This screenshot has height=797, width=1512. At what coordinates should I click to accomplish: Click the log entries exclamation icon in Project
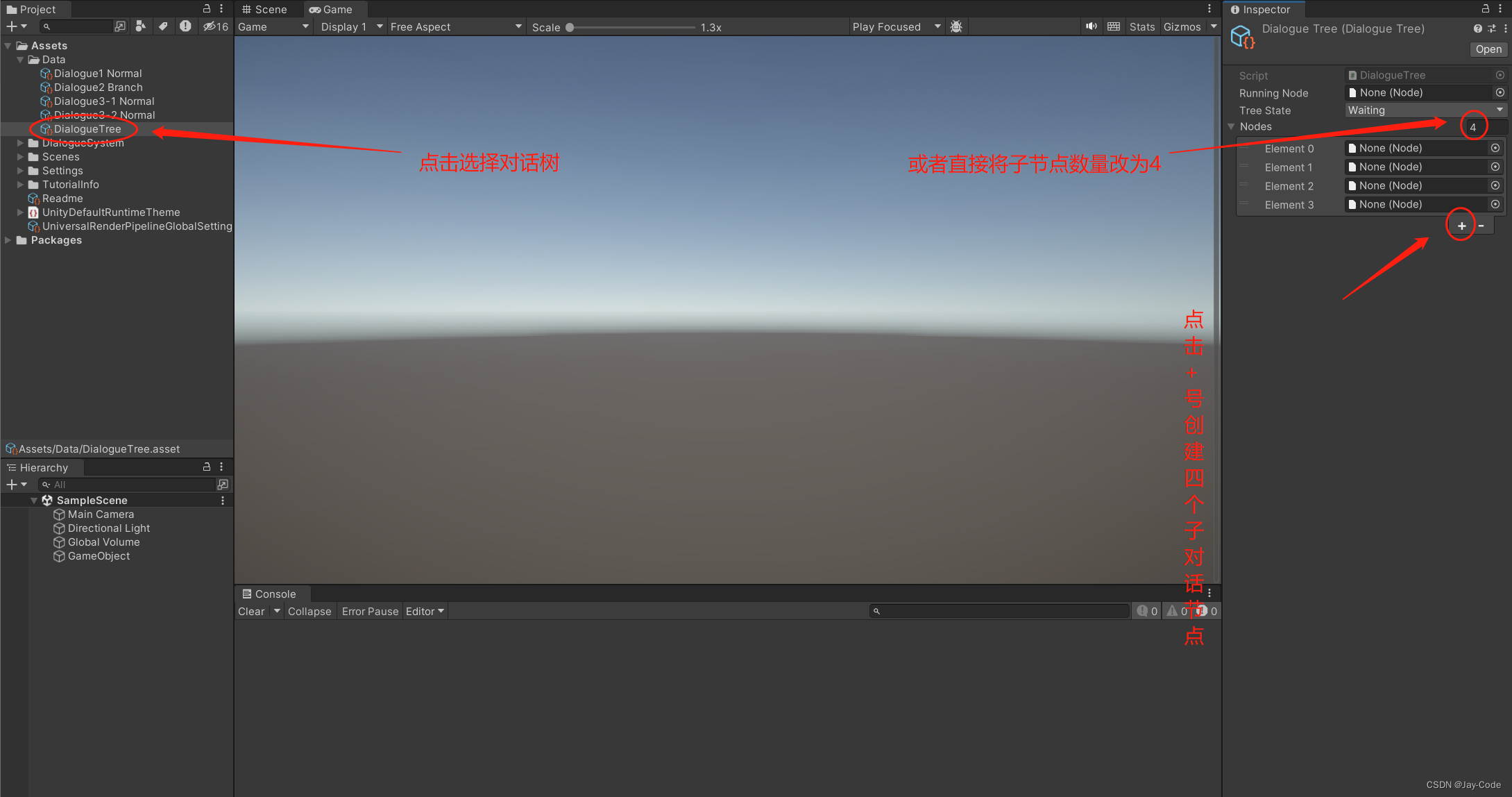pos(185,26)
